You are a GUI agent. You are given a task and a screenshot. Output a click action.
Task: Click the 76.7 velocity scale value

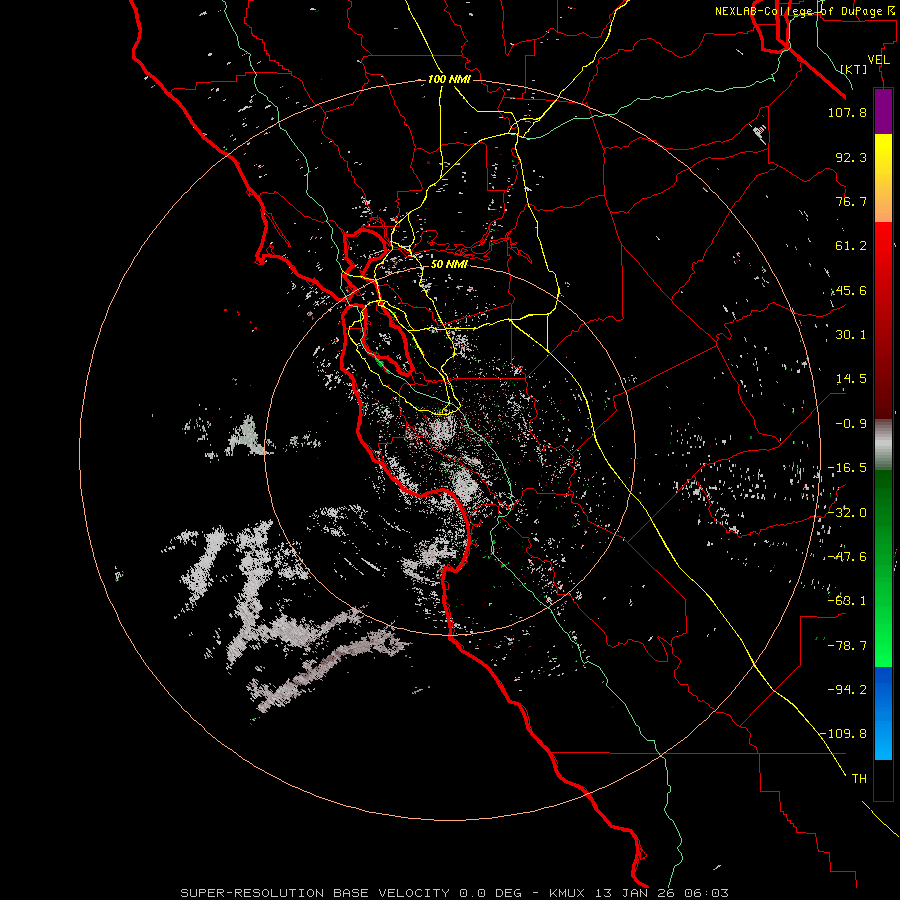(x=851, y=201)
